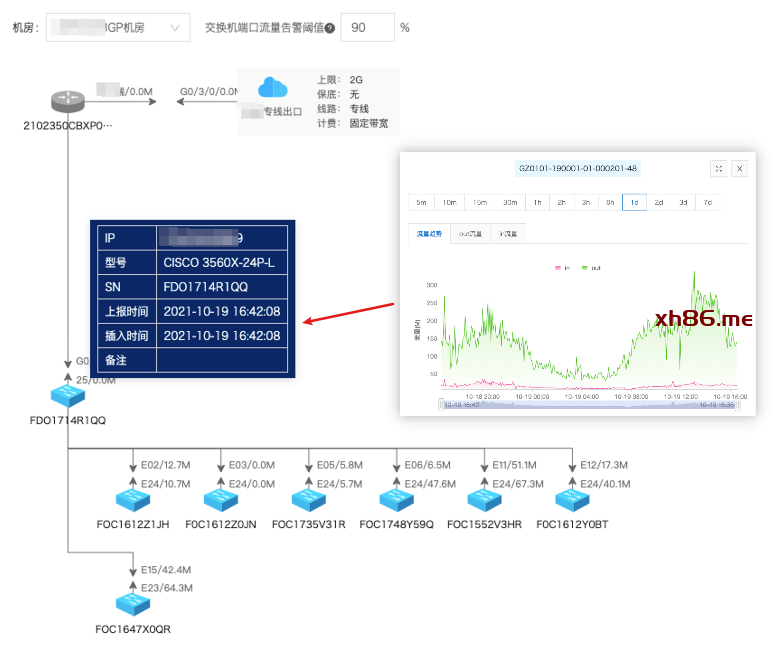Click the alarm threshold input field
Screen dimensions: 783x652
click(367, 28)
